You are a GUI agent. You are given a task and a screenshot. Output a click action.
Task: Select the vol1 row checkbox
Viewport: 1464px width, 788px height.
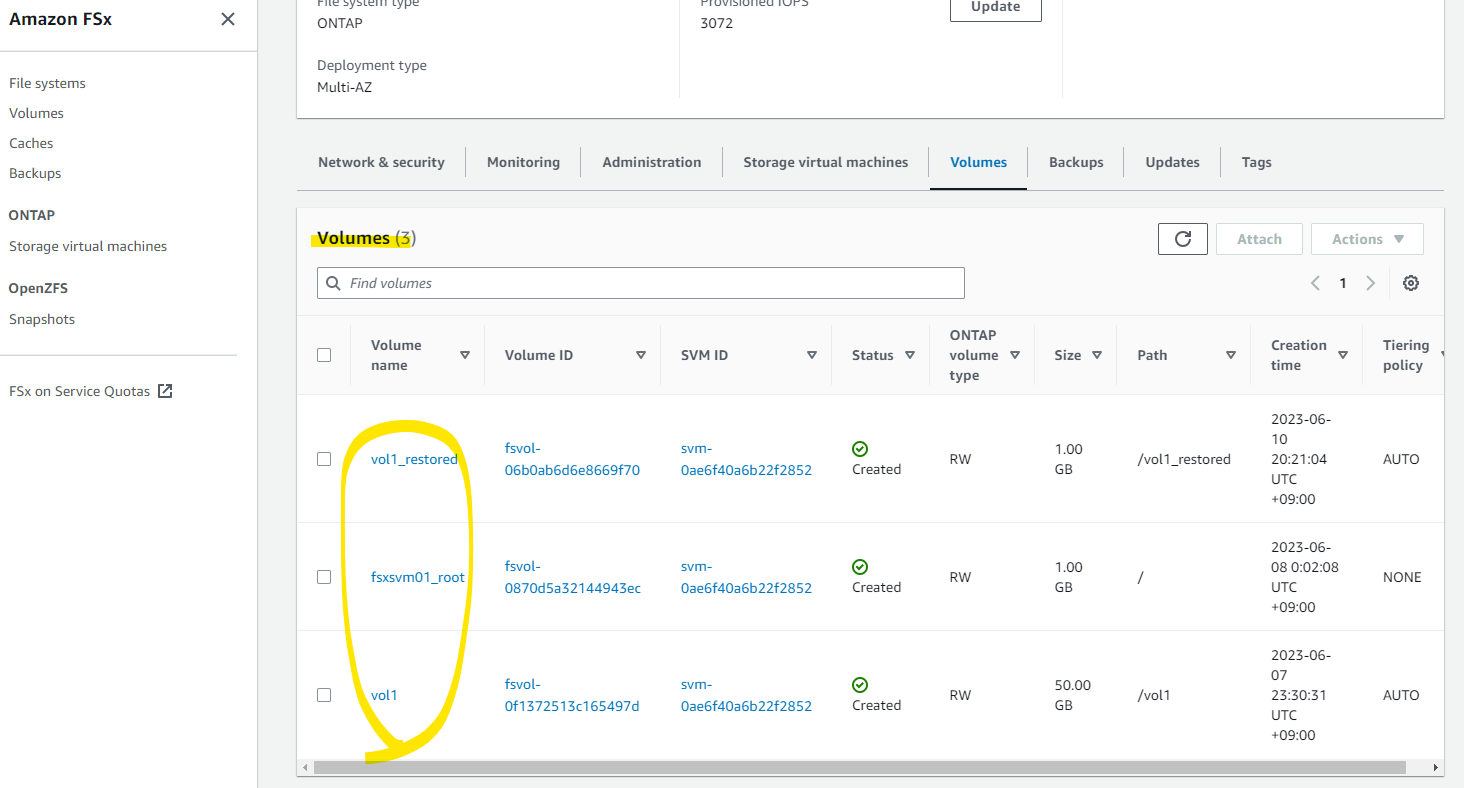324,695
